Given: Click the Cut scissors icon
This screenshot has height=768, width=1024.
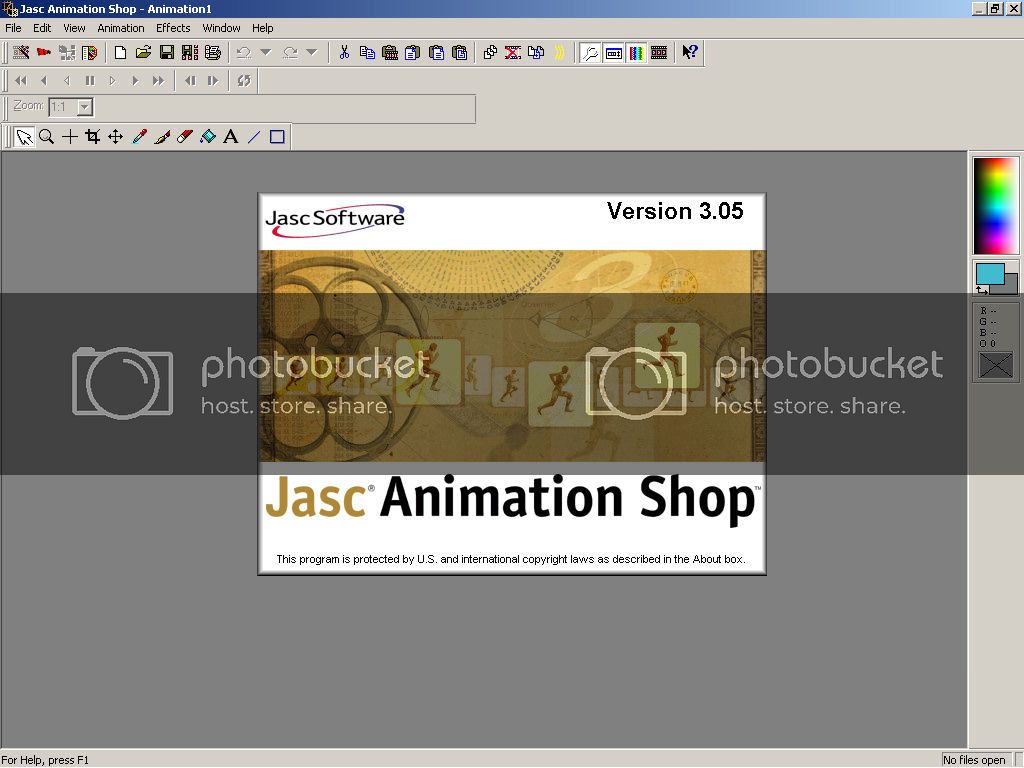Looking at the screenshot, I should [344, 53].
